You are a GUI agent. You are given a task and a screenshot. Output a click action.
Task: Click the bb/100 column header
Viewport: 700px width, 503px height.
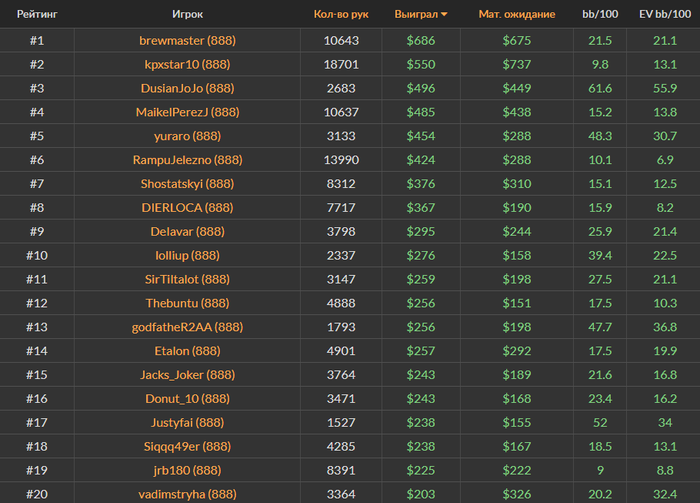[600, 14]
